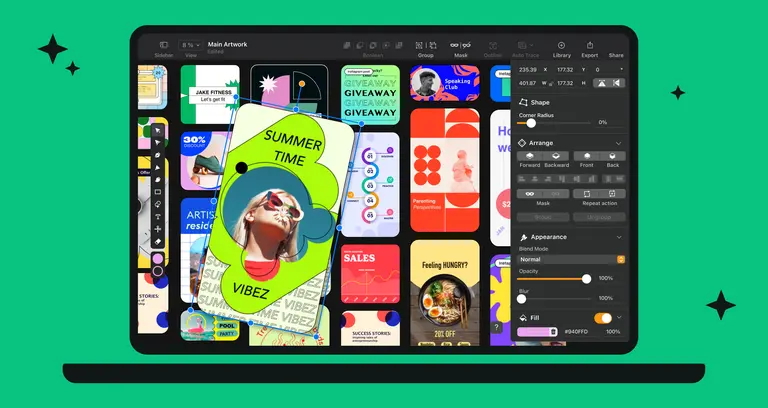Click the Main Artwork document title
768x408 pixels.
(227, 44)
